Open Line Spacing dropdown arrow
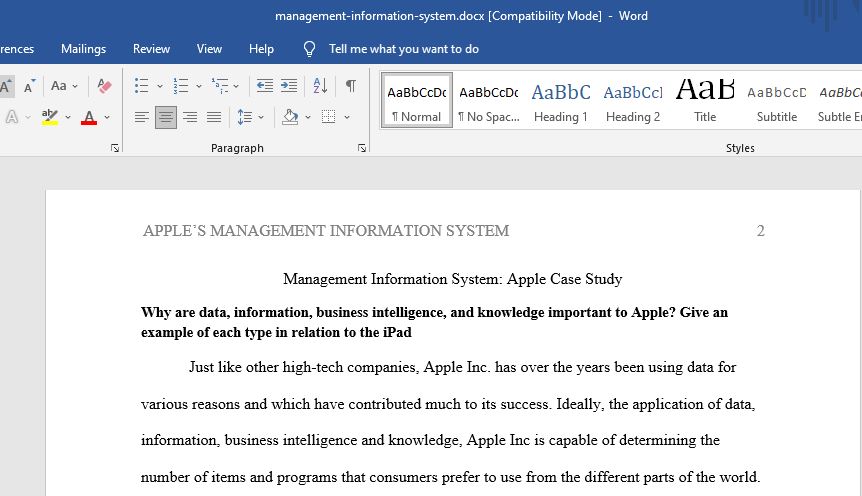Screen dimensions: 862x496 click(x=261, y=117)
